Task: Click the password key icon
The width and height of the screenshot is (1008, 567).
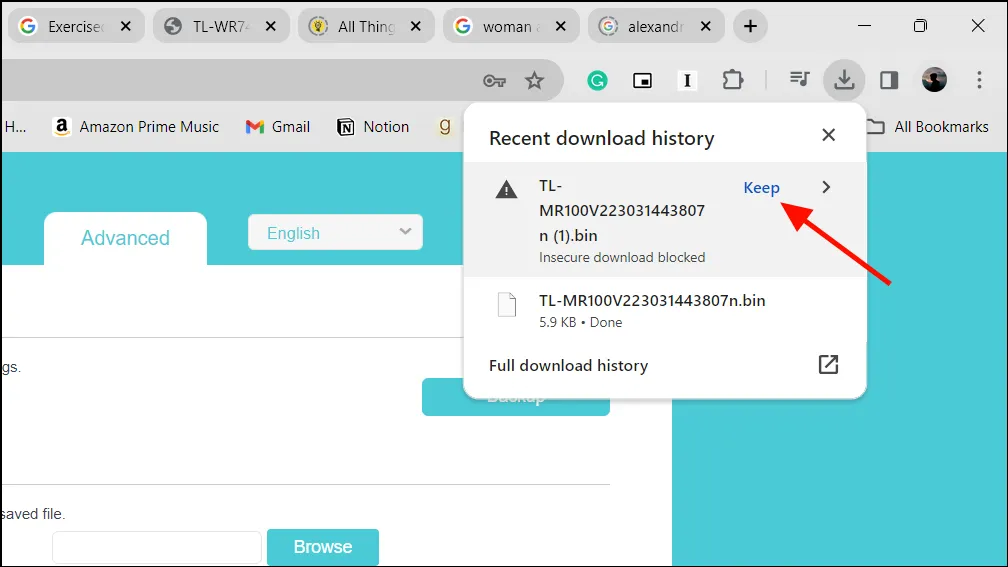Action: pyautogui.click(x=494, y=81)
